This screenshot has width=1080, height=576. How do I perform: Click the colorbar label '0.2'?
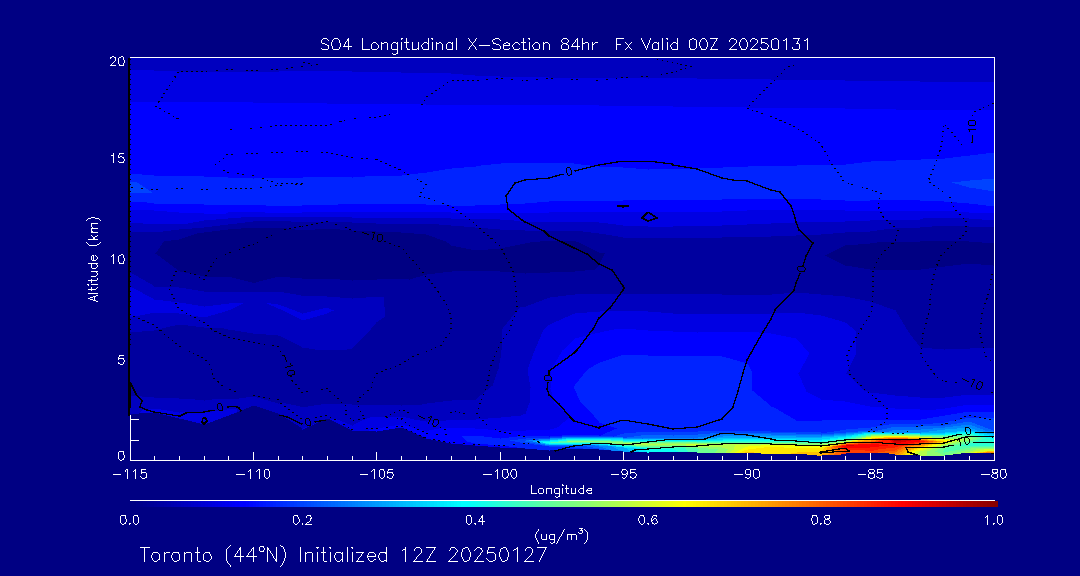tap(303, 520)
